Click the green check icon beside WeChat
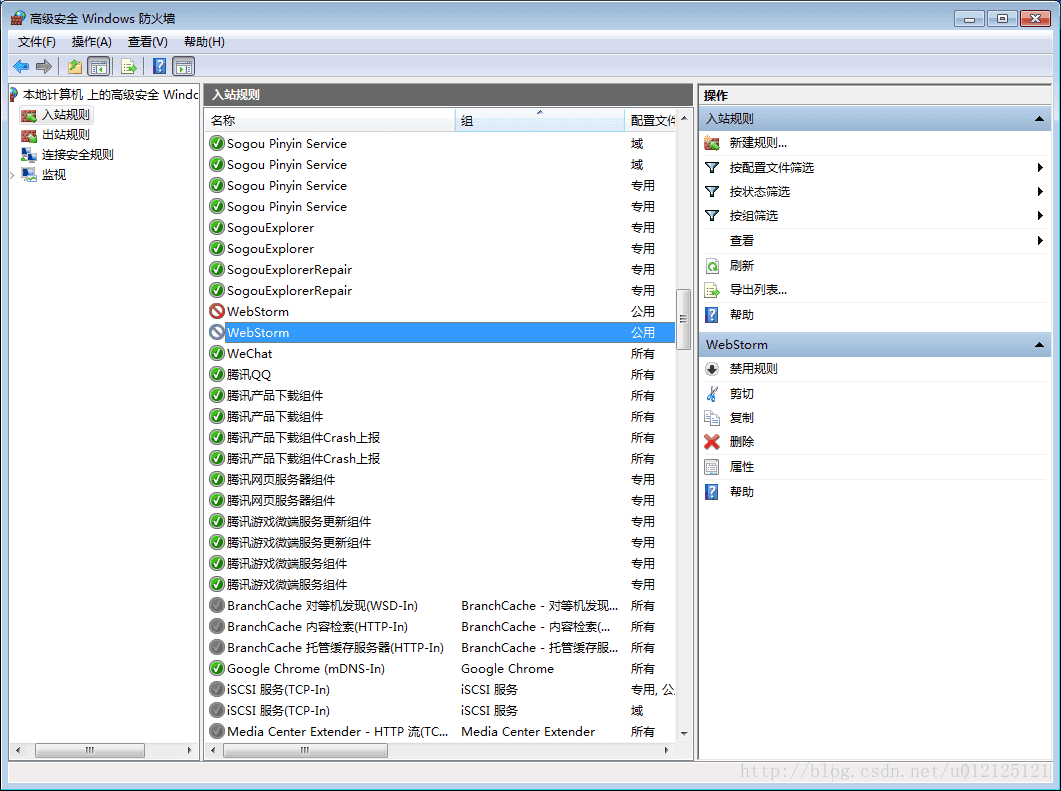The height and width of the screenshot is (791, 1061). coord(217,353)
